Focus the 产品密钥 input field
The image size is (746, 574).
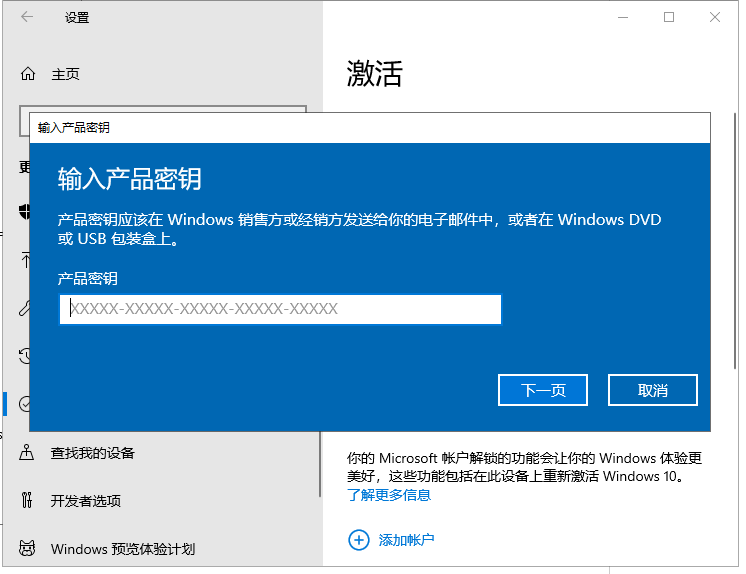[x=280, y=309]
